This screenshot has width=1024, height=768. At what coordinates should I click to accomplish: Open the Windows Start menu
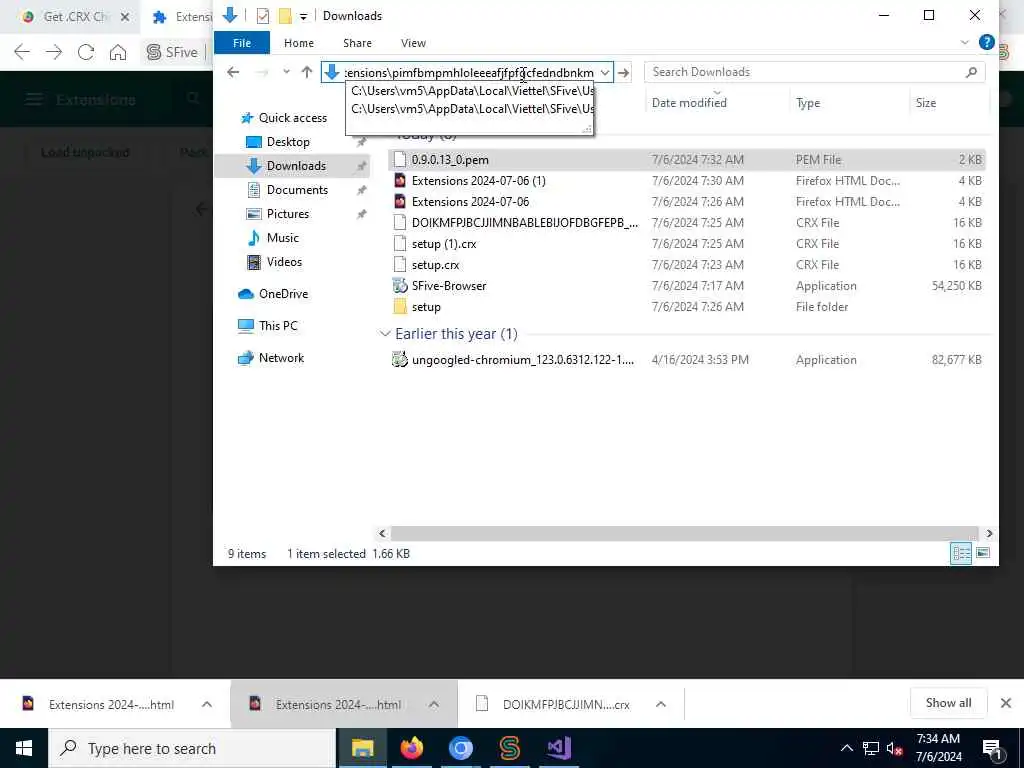pos(24,748)
